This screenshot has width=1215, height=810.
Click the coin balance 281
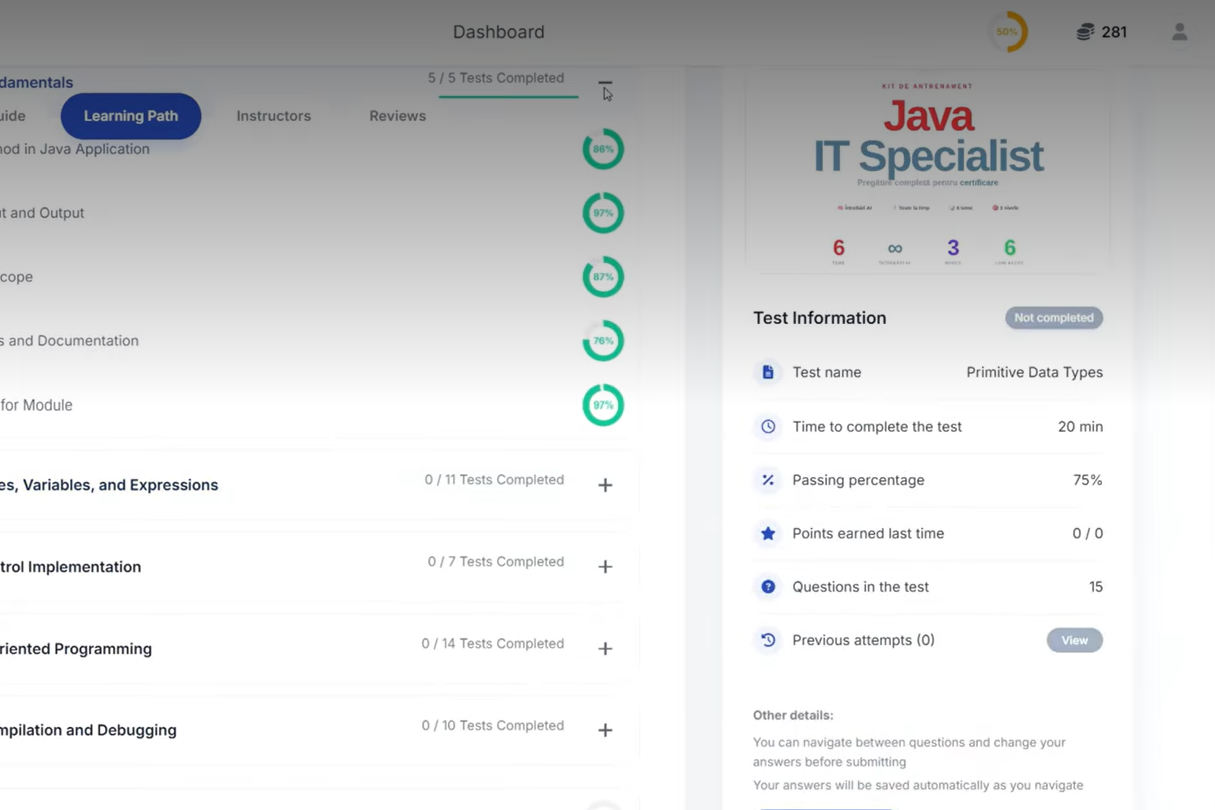(x=1114, y=32)
